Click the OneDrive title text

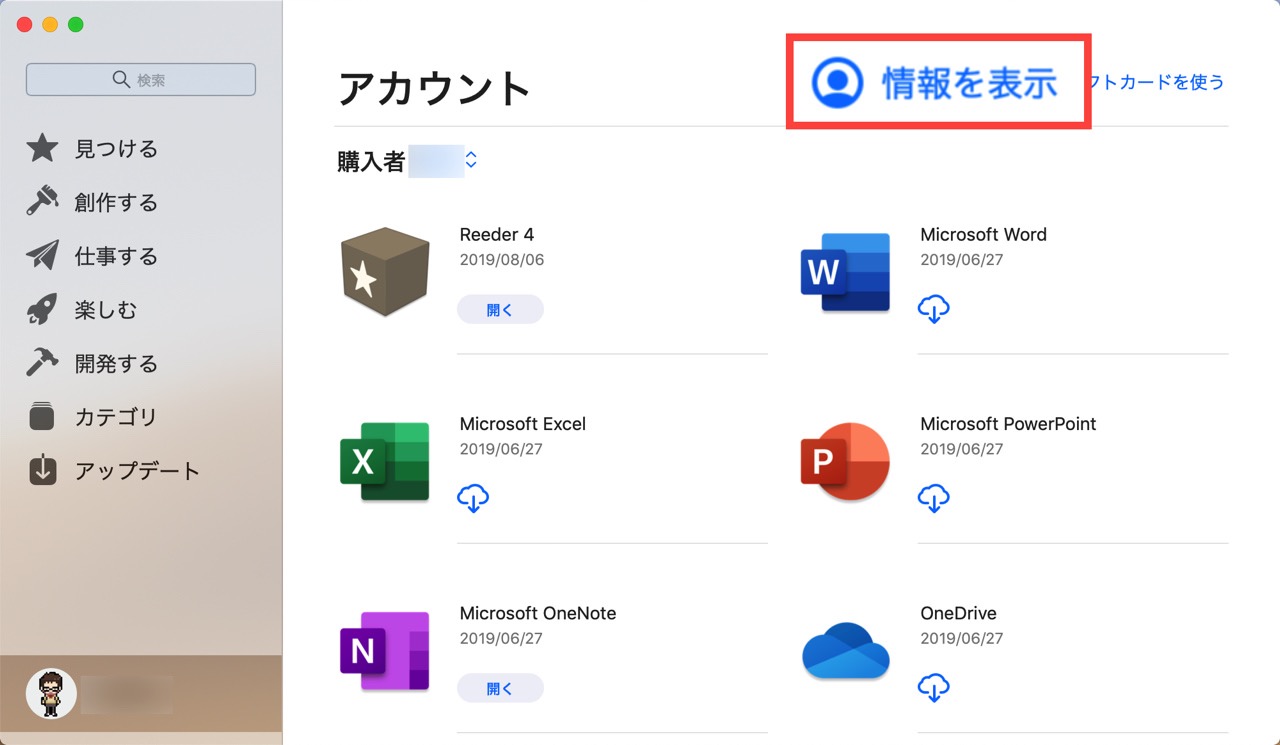coord(958,613)
